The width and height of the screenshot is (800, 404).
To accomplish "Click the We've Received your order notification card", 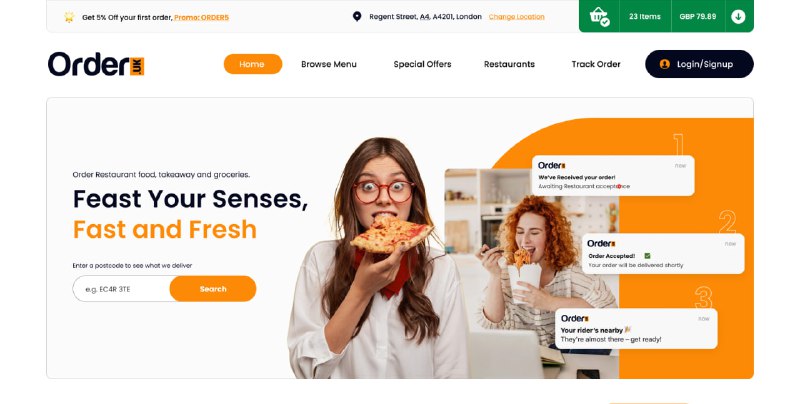I will [613, 175].
